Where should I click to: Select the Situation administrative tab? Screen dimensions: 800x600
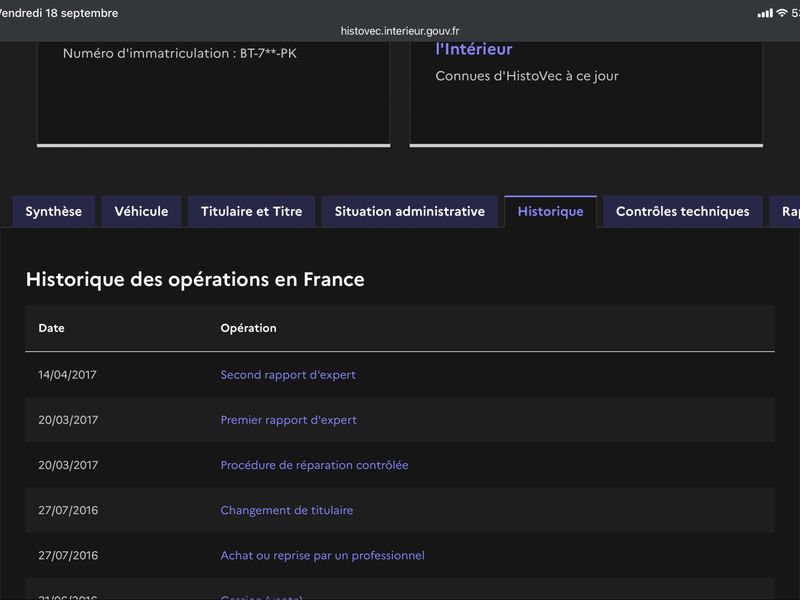410,211
